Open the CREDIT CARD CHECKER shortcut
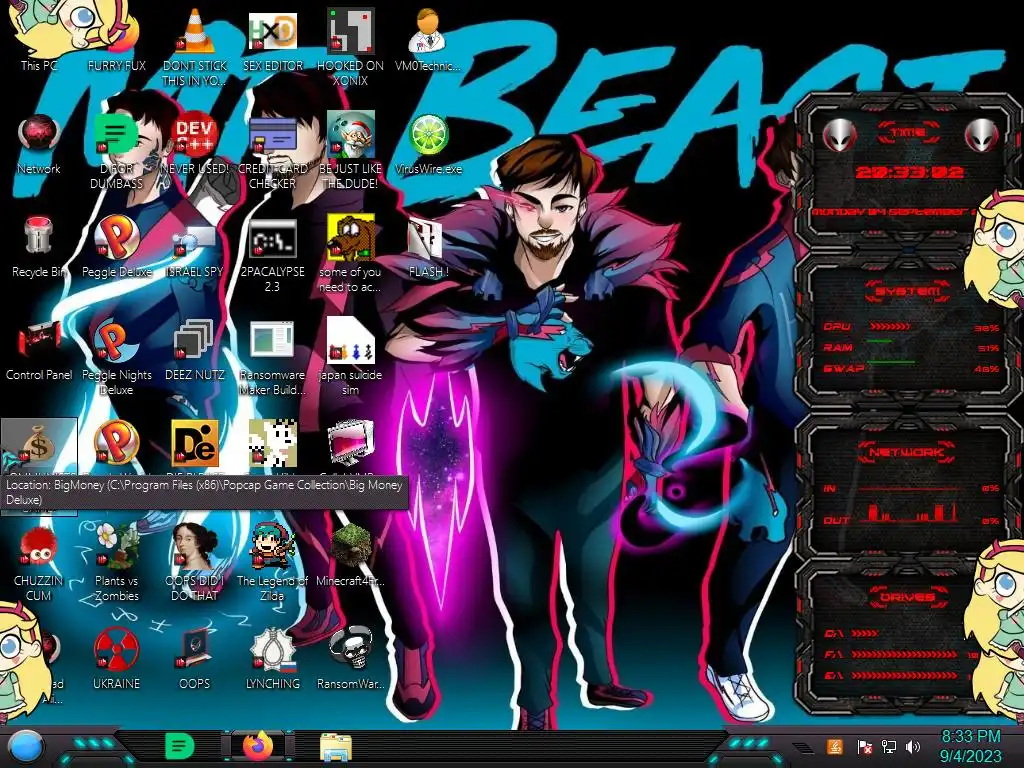Viewport: 1024px width, 768px height. click(x=272, y=134)
